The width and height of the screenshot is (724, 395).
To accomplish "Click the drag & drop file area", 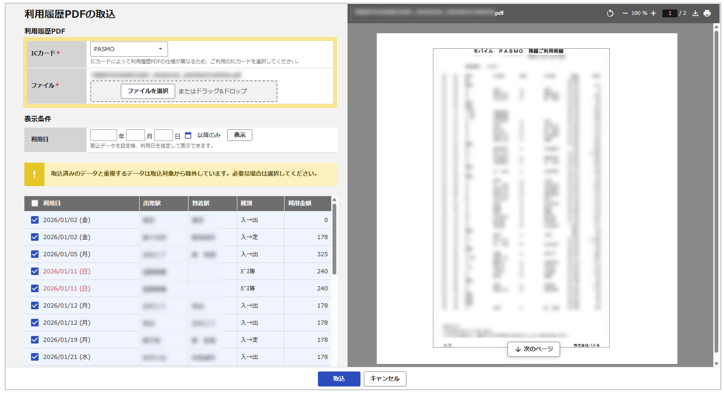I will click(184, 91).
